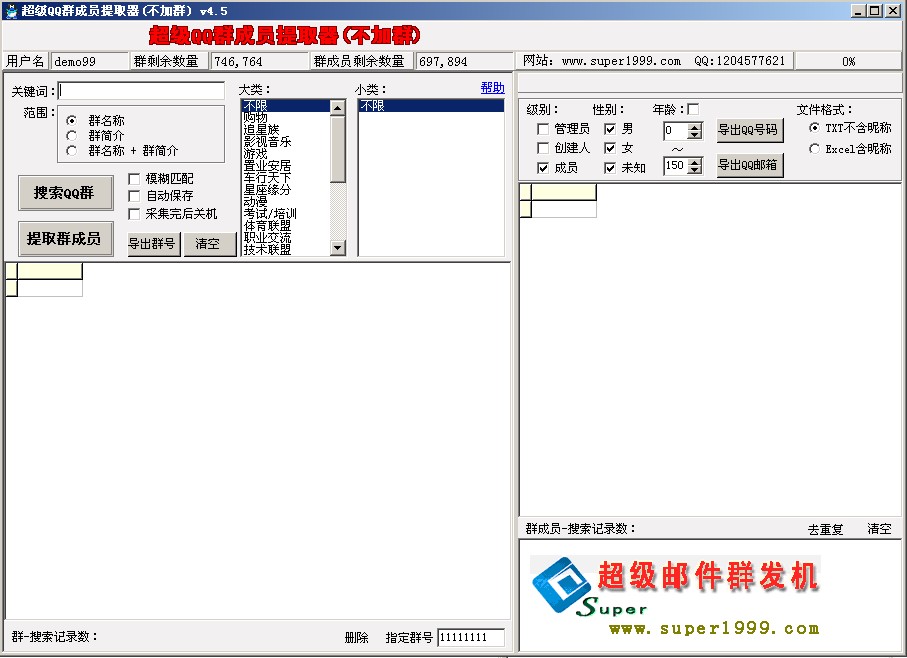Decrease the minimum age spinner

tap(695, 135)
